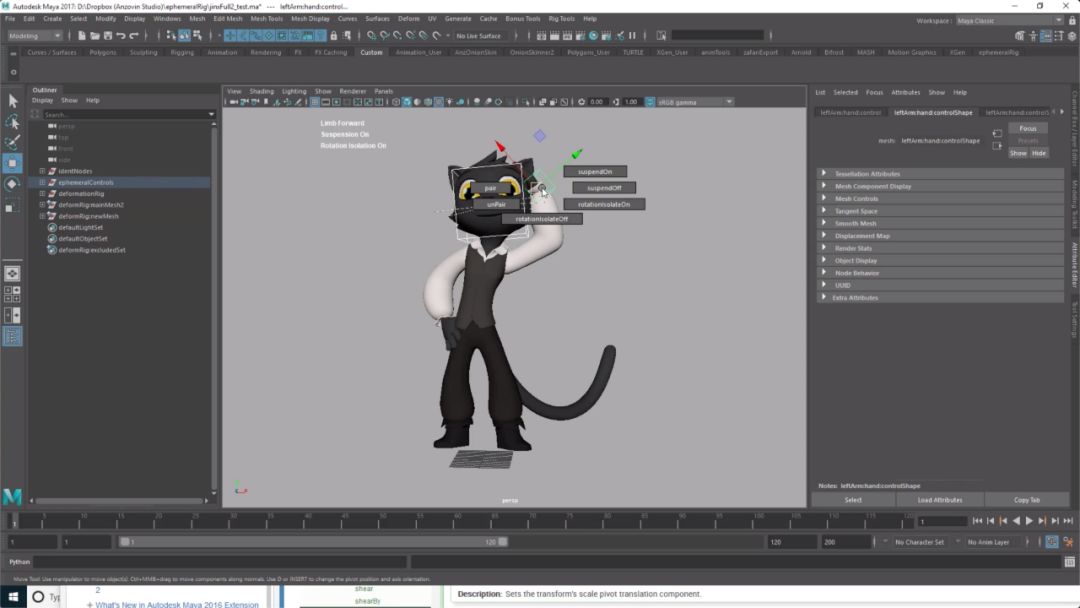Select the arrow Select tool

tap(13, 101)
